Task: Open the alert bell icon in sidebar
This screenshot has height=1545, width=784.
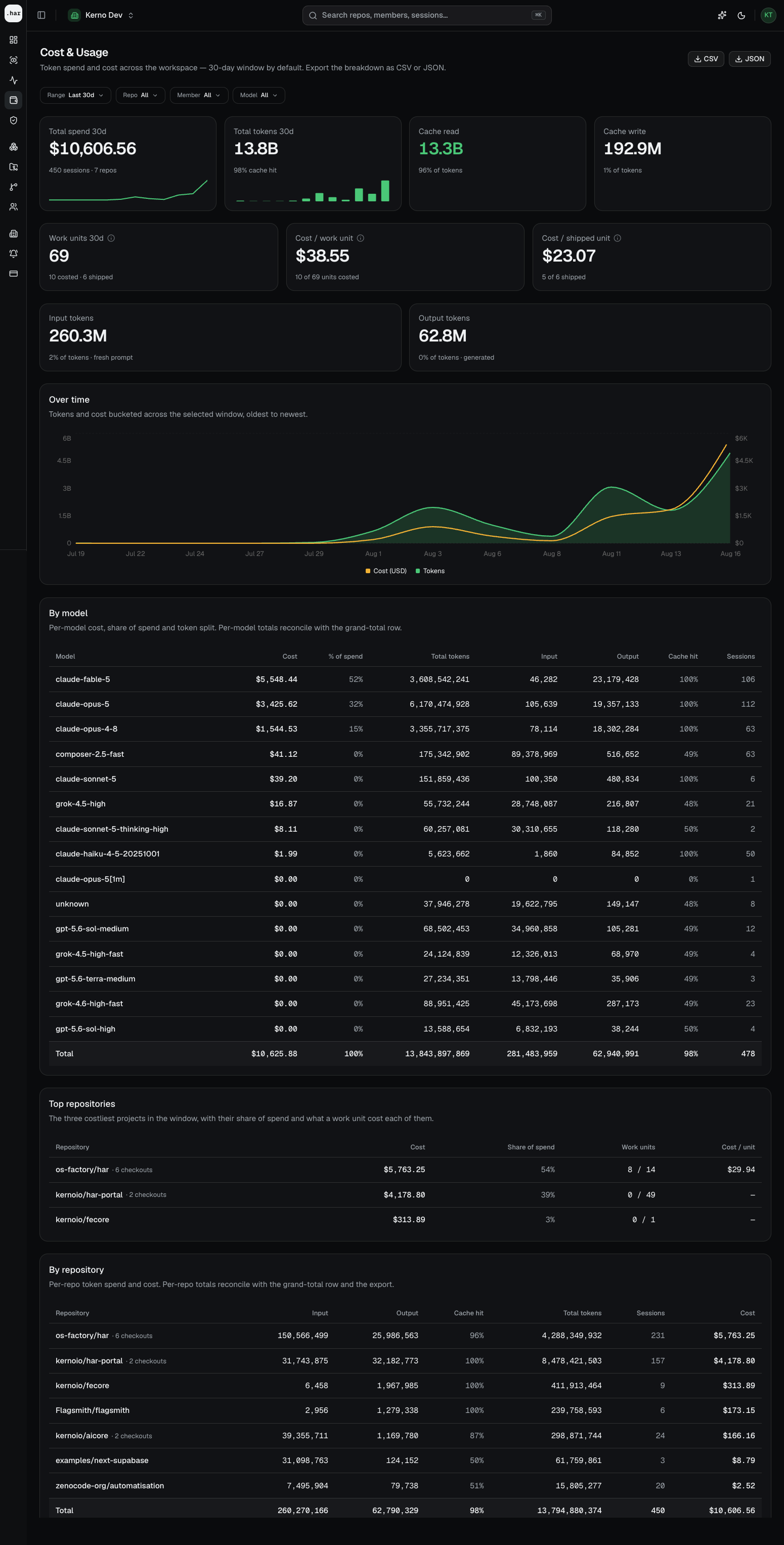Action: pyautogui.click(x=13, y=253)
